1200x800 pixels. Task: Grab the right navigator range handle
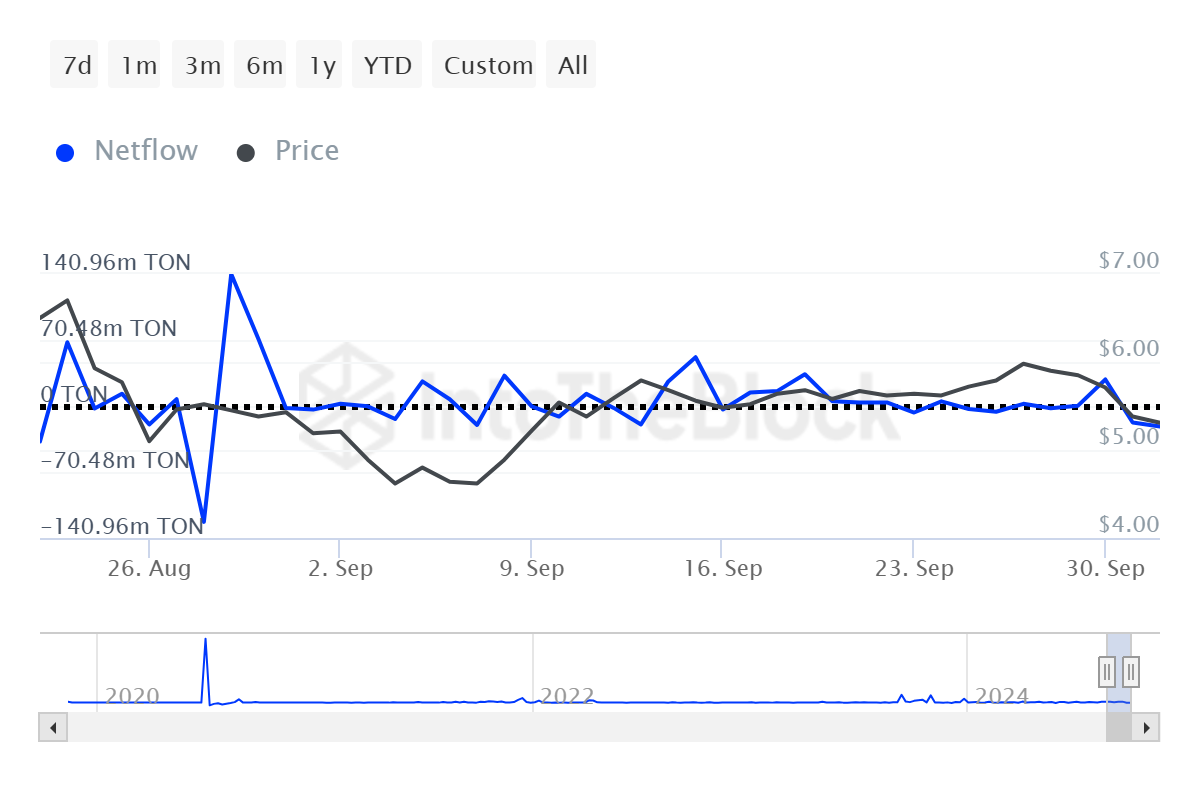(1131, 670)
